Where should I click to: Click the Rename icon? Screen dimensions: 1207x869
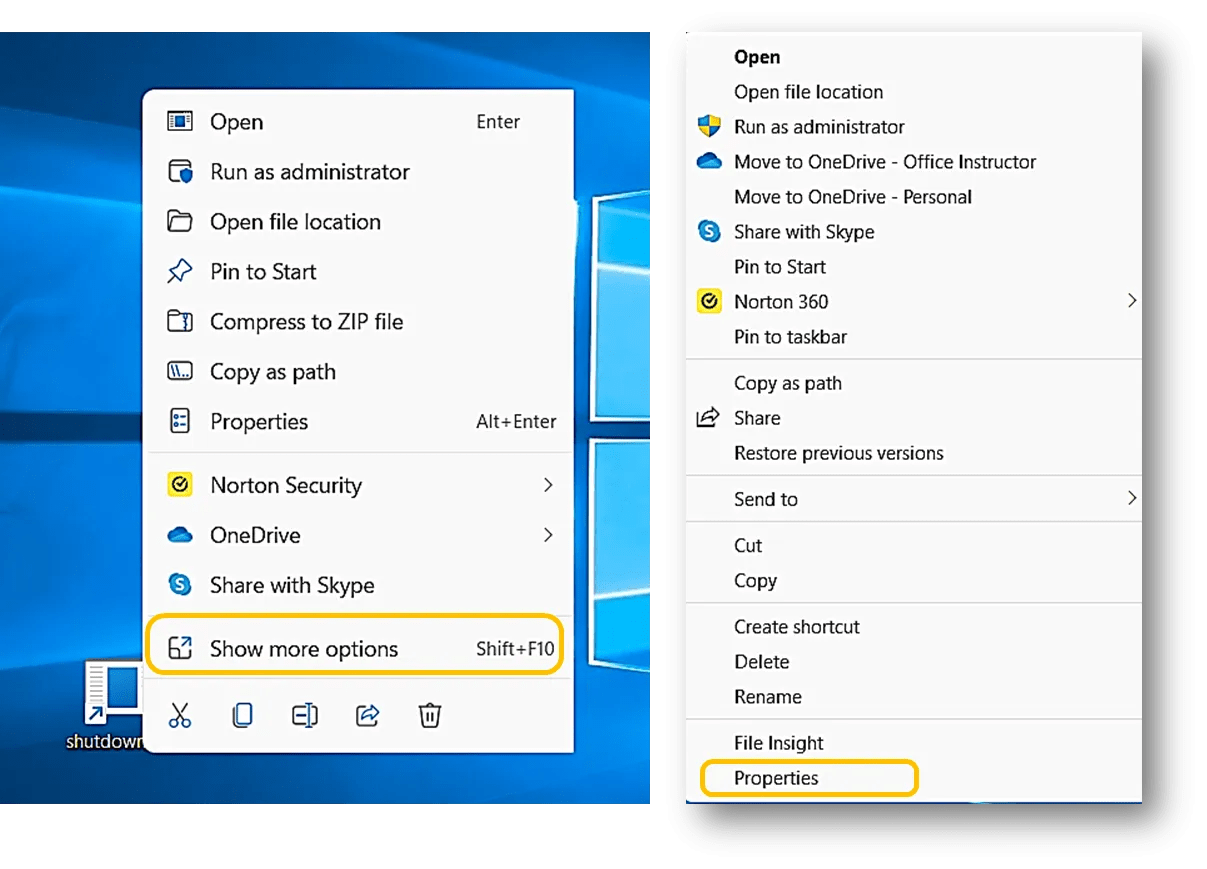(x=304, y=716)
